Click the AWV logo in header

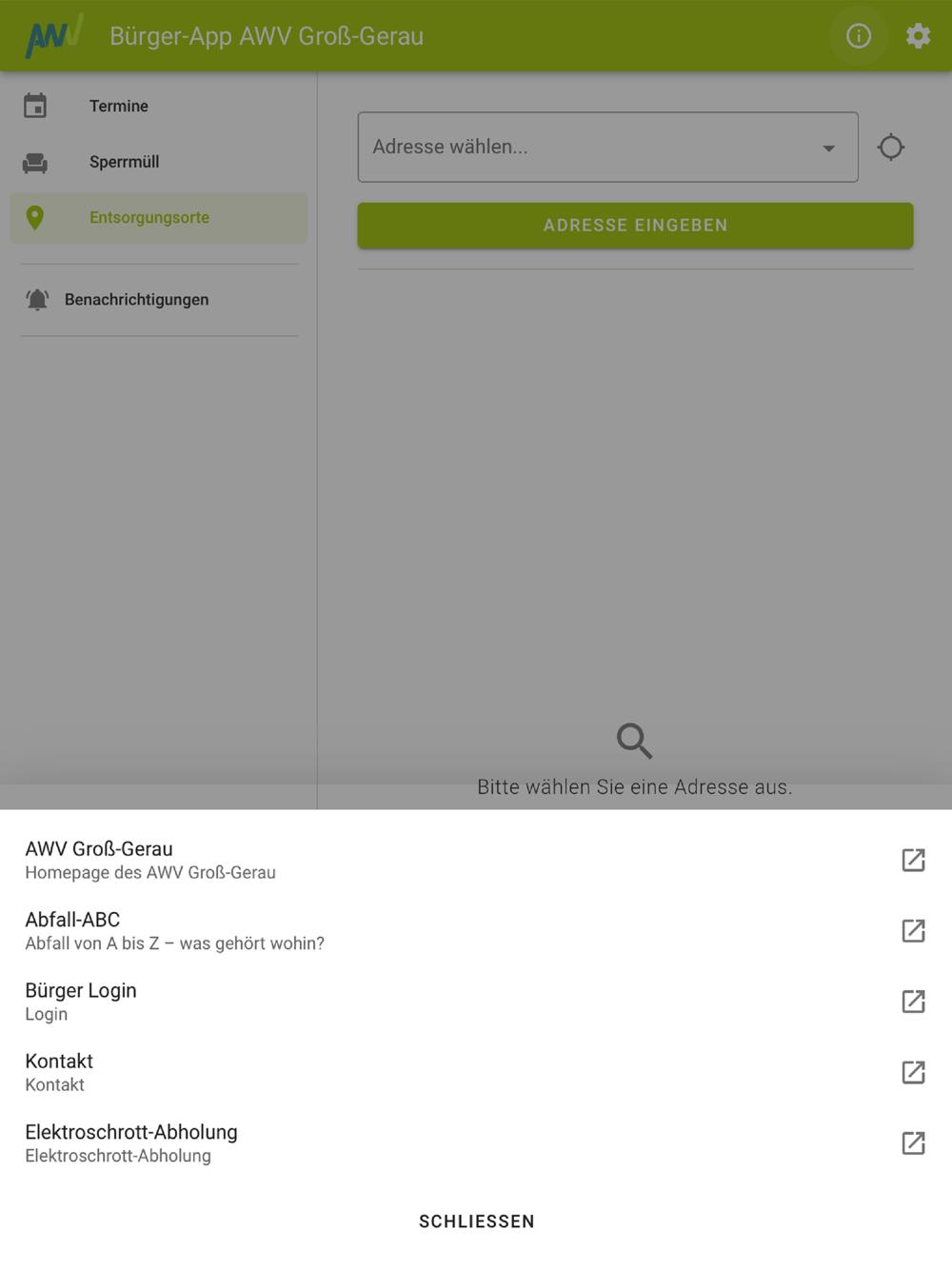(x=54, y=36)
